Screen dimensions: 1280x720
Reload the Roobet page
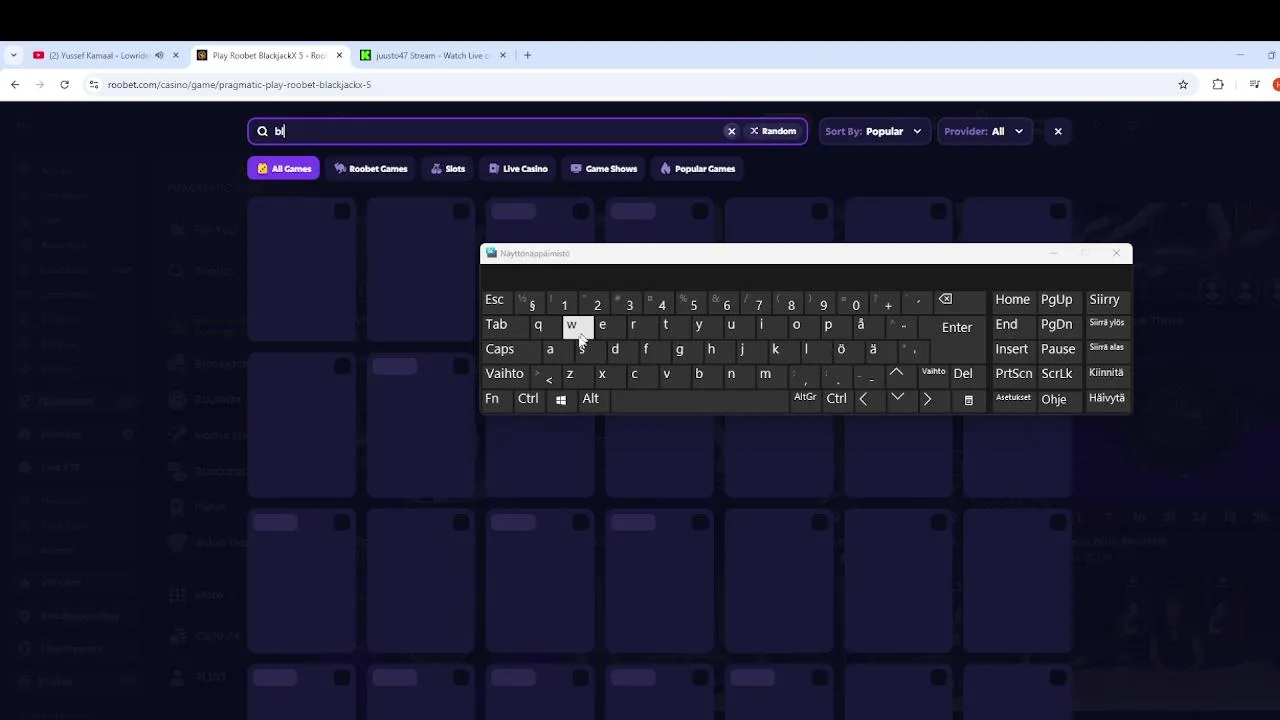click(65, 85)
